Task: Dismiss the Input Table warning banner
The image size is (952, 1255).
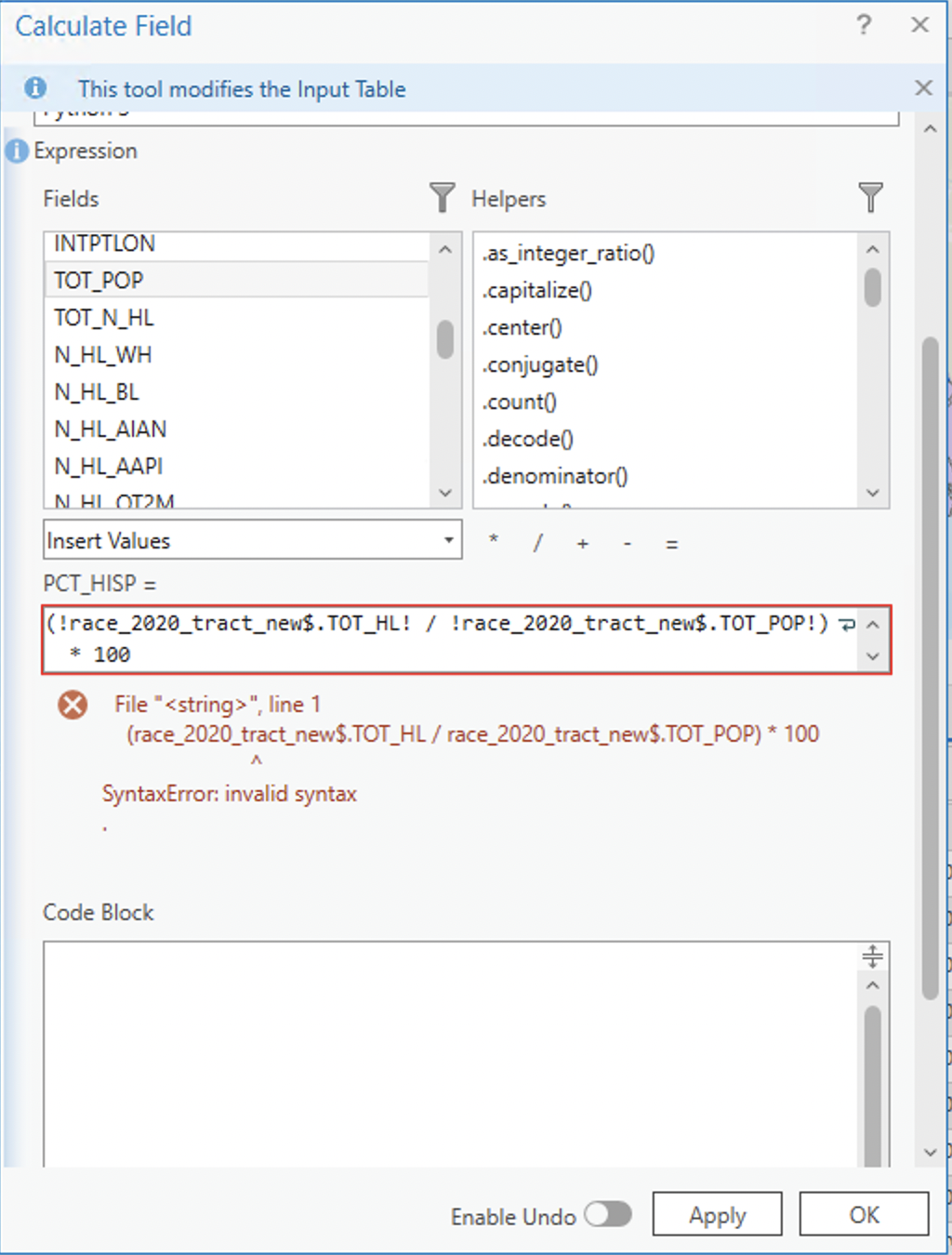Action: (923, 87)
